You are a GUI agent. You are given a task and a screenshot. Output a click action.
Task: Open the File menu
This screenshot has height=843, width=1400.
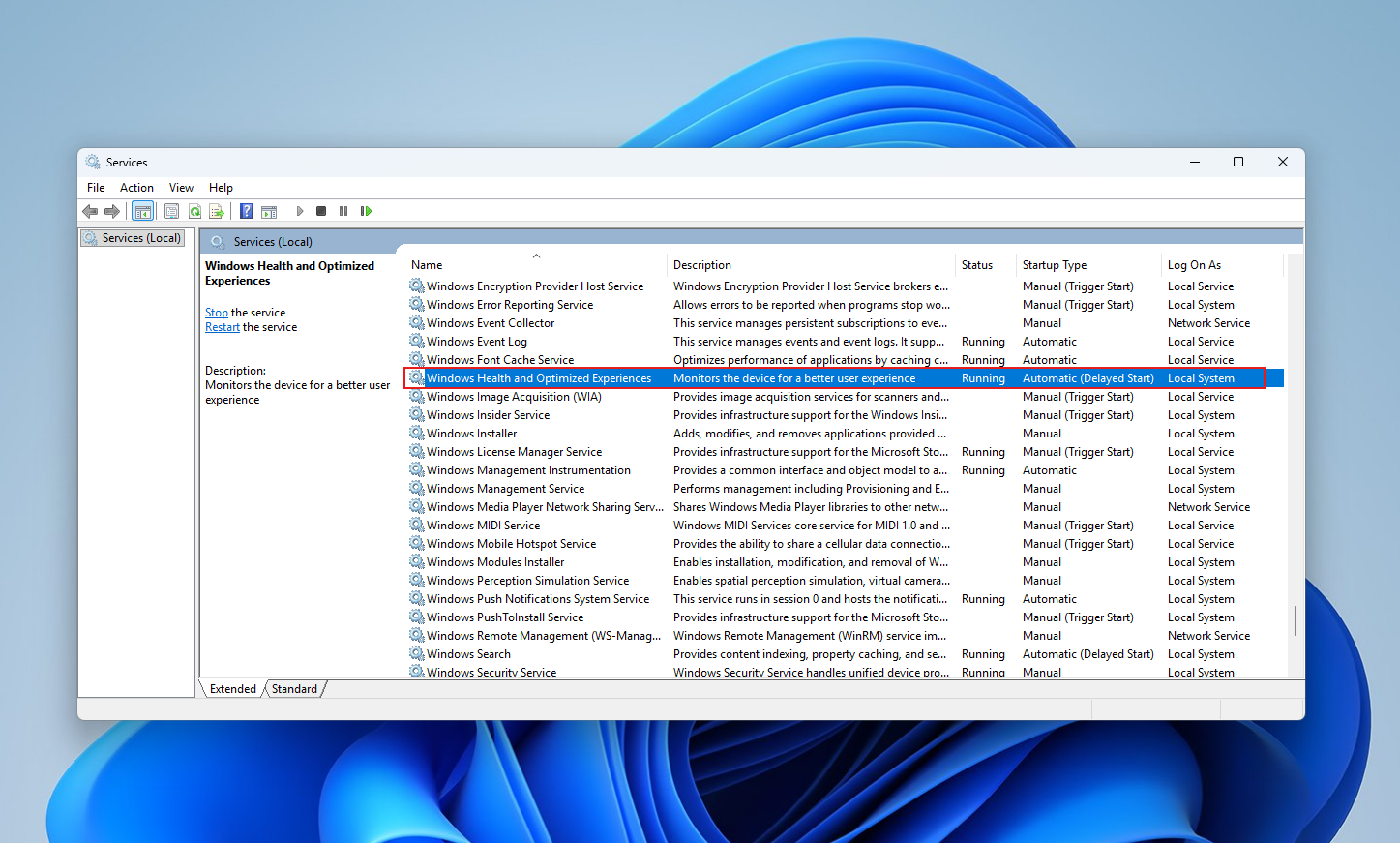(x=96, y=188)
